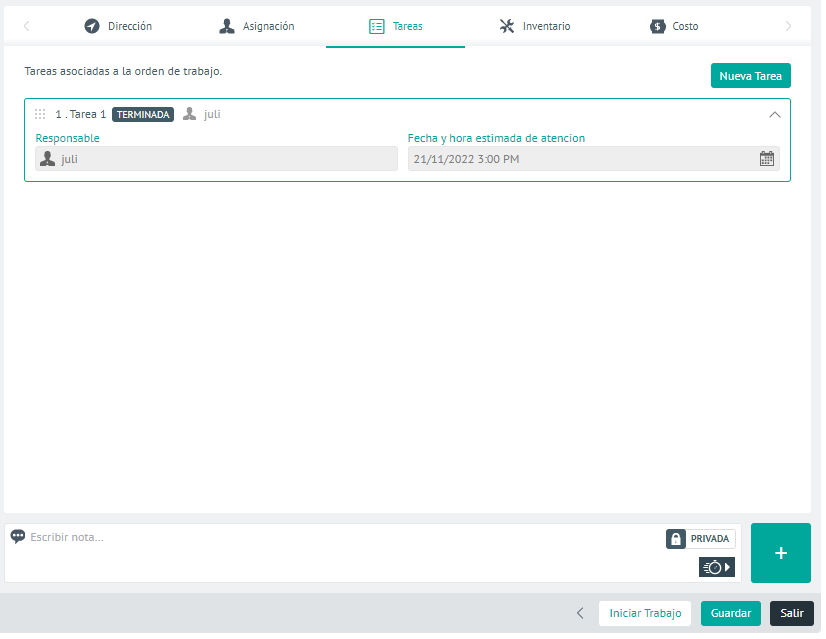Create a Nueva Tarea
This screenshot has height=639, width=826.
(750, 75)
